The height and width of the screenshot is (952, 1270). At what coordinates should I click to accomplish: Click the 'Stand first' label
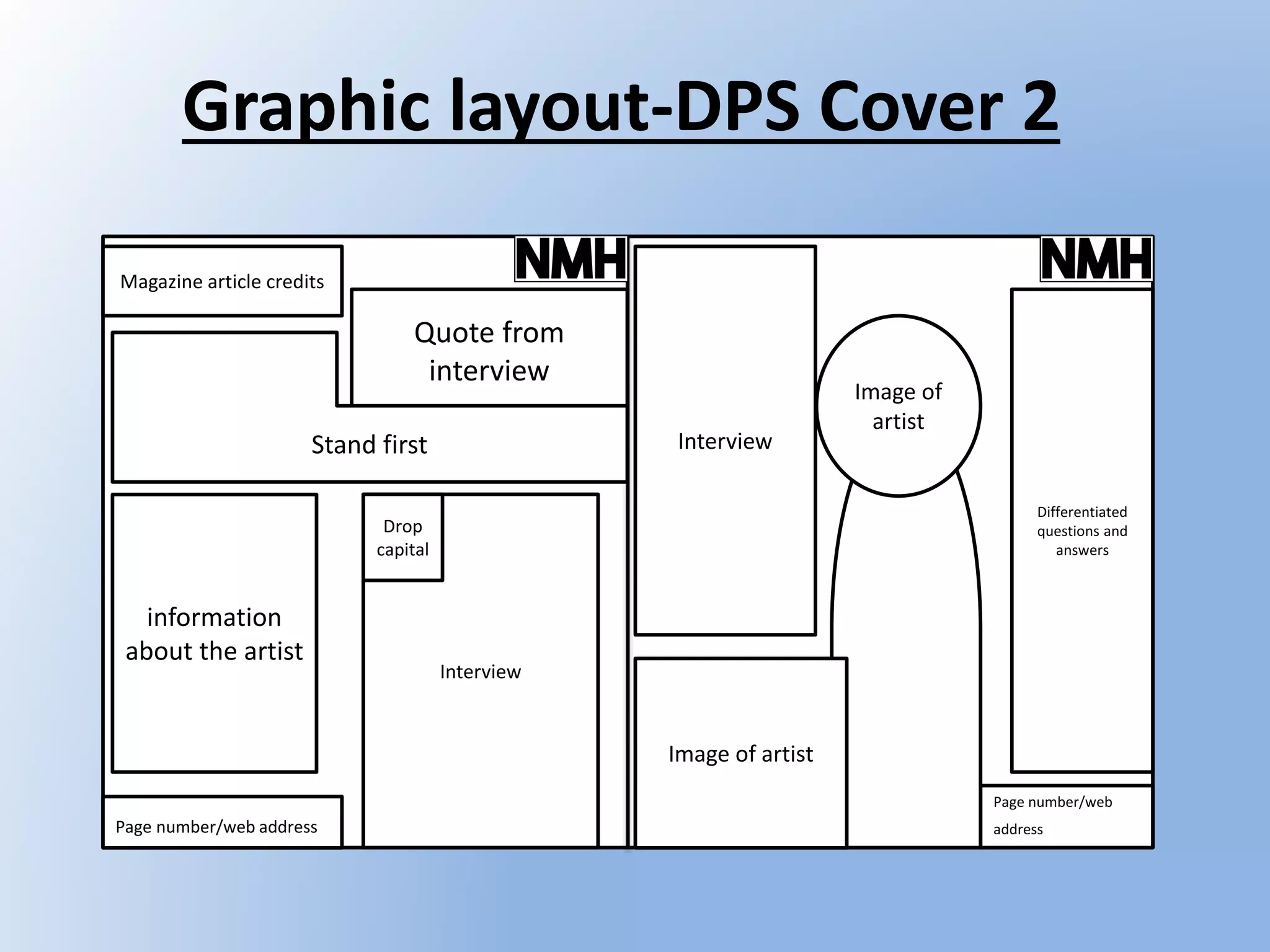tap(369, 444)
